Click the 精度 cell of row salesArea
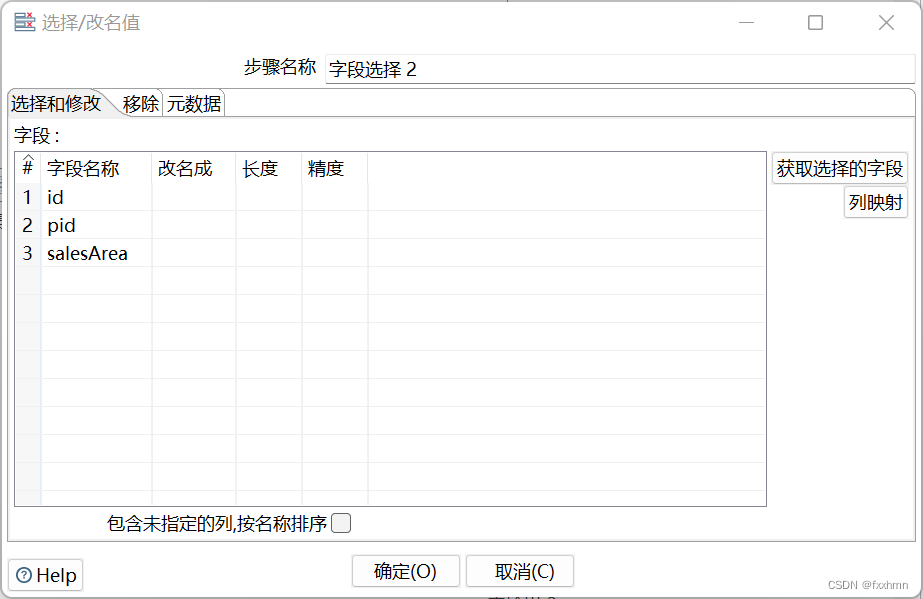 coord(335,253)
